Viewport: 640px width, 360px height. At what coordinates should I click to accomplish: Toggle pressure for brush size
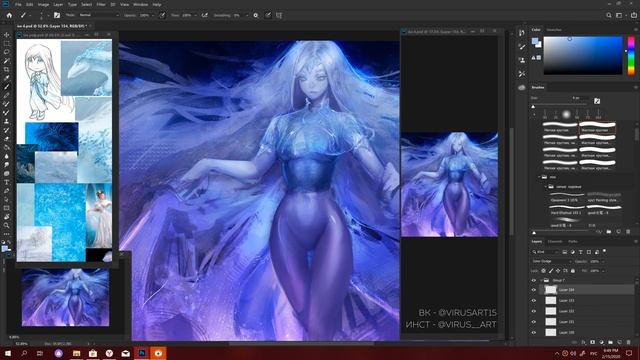pos(268,15)
